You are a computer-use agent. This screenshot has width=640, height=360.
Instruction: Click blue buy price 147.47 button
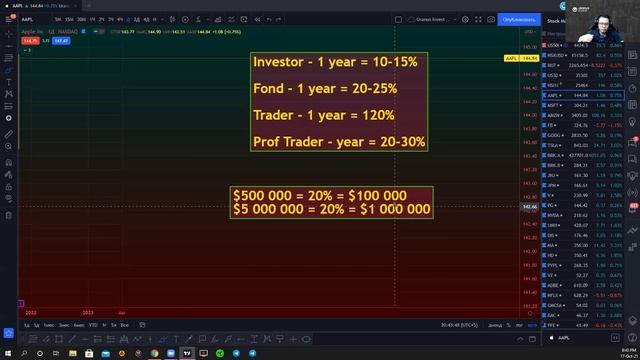(x=61, y=41)
